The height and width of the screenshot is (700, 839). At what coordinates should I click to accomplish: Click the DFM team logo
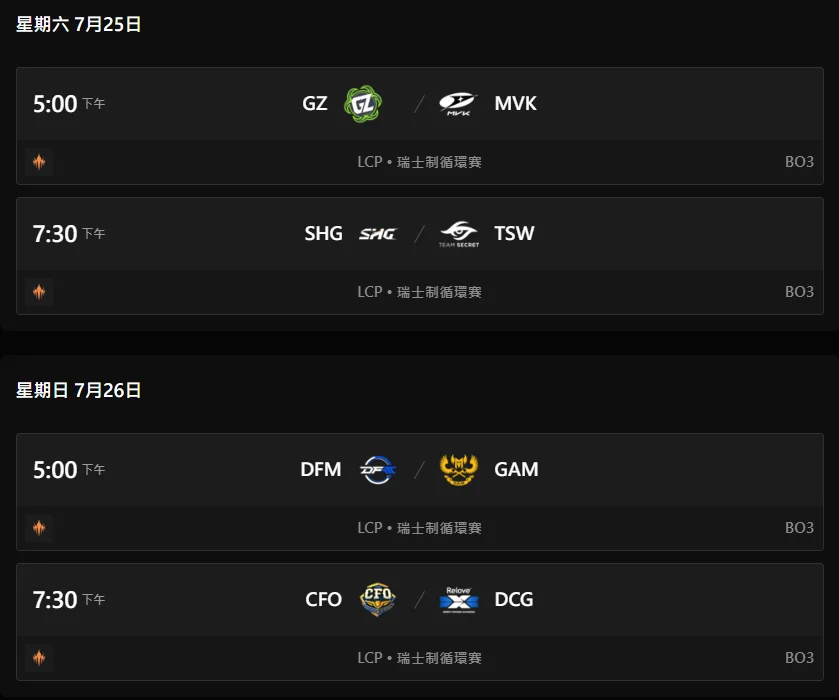(x=378, y=470)
